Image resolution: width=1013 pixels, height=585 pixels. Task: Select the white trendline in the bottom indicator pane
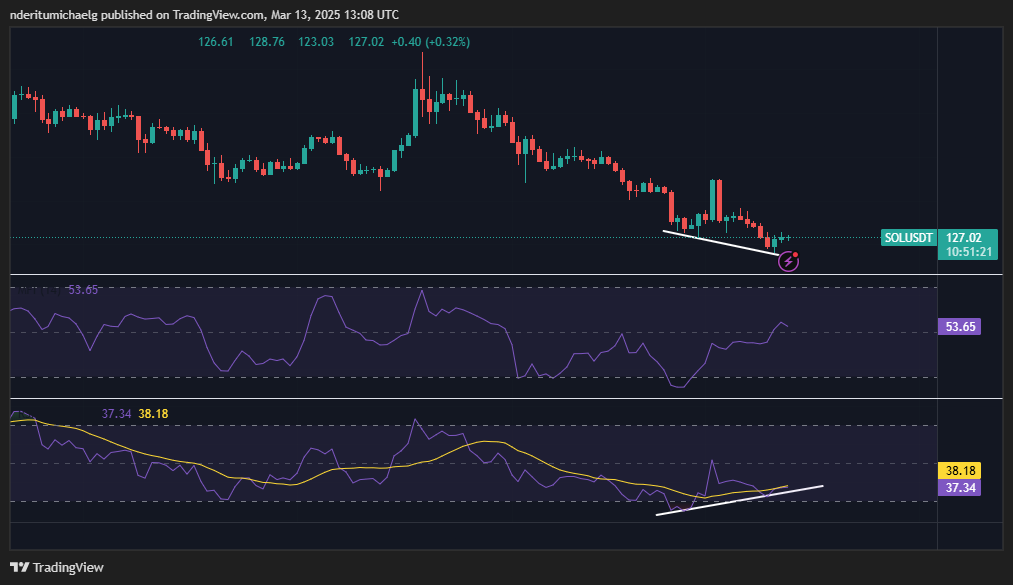tap(740, 500)
